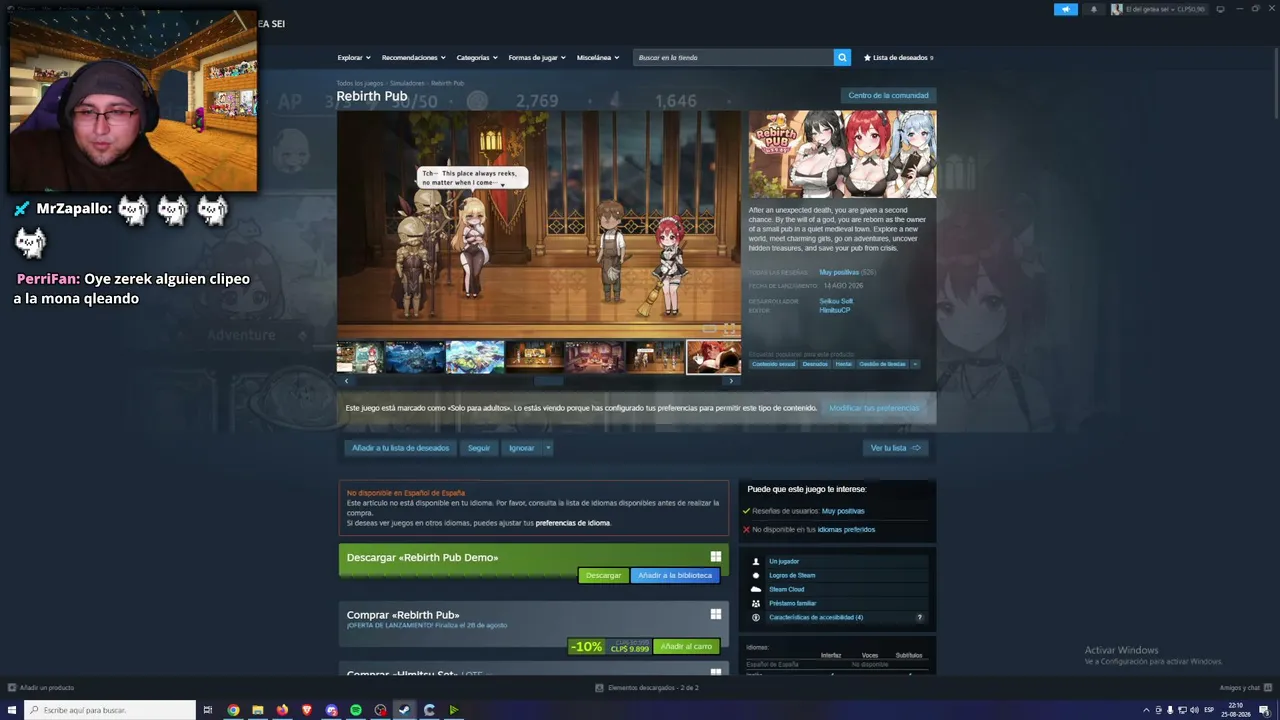Open 'Préstamo familiar' feature link

point(793,603)
